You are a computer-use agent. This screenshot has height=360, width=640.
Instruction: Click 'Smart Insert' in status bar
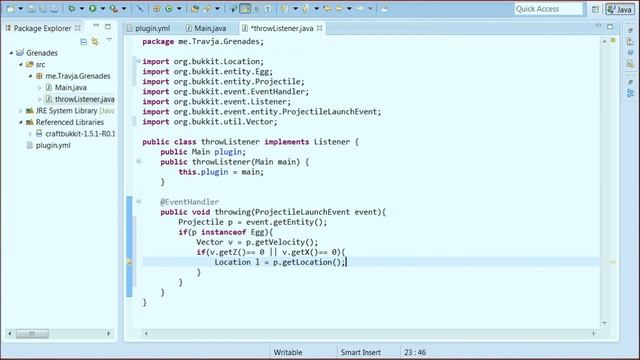361,352
